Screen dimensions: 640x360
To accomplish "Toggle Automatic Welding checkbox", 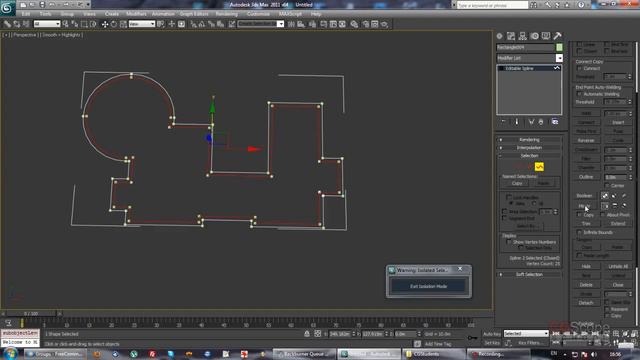I will (x=580, y=94).
